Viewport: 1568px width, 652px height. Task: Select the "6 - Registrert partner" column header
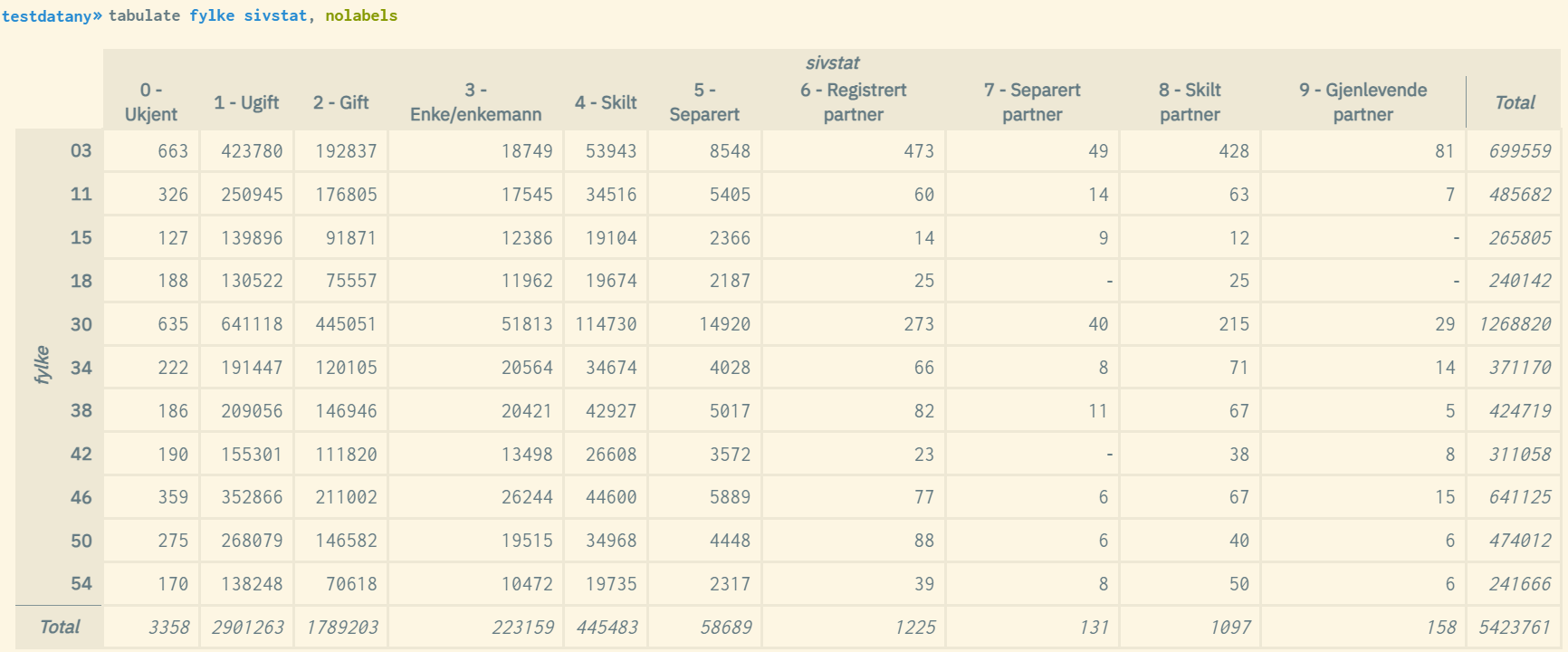click(x=853, y=102)
